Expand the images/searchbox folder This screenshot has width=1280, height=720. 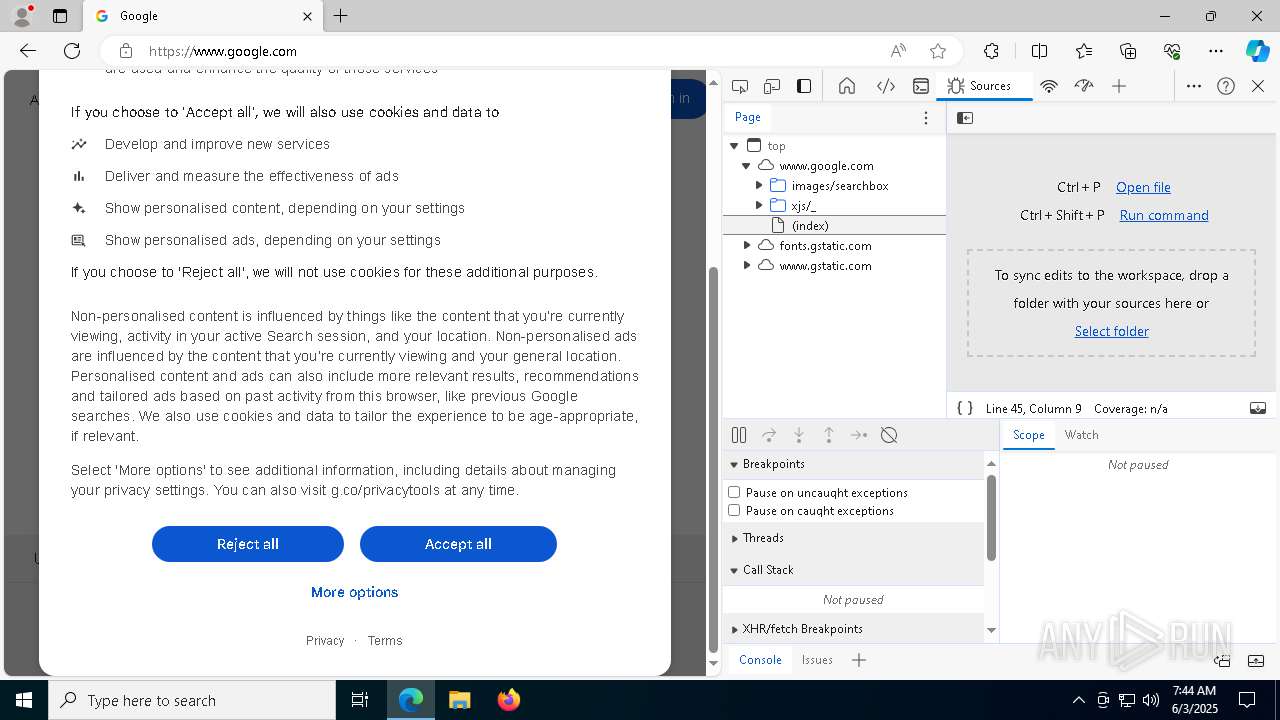[759, 186]
